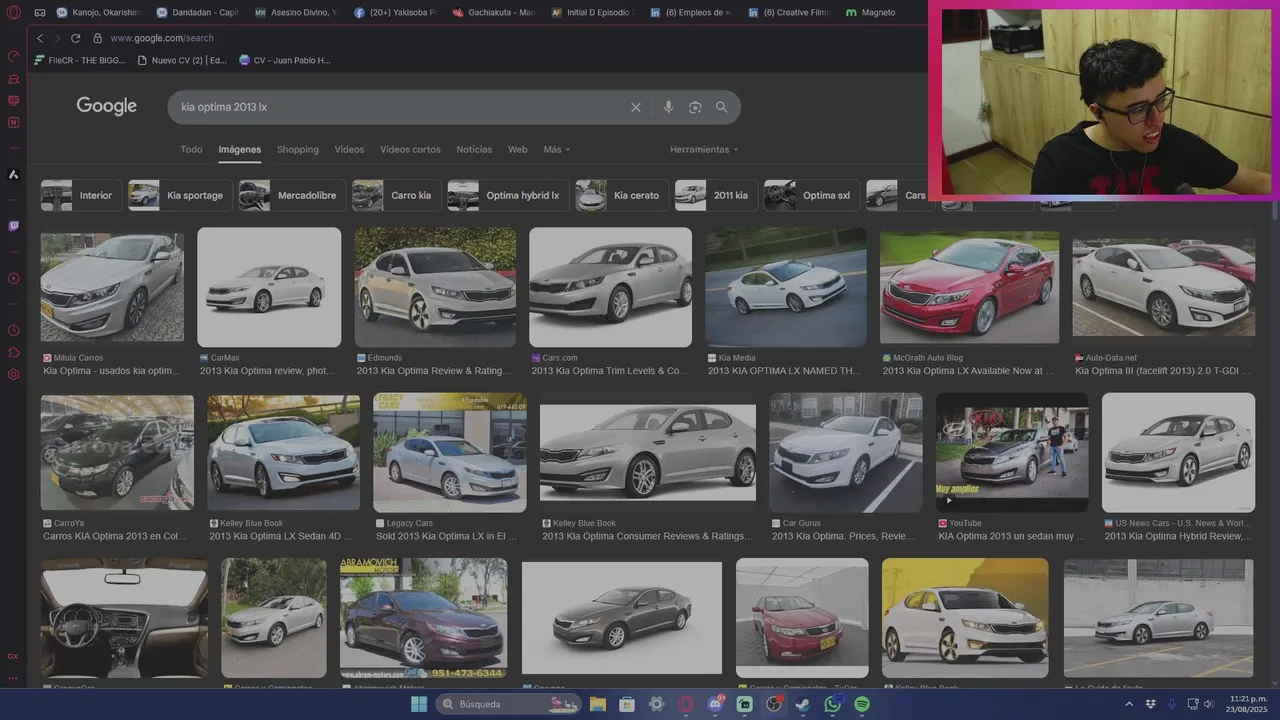Click the Windows Búsqueda search box

[508, 704]
